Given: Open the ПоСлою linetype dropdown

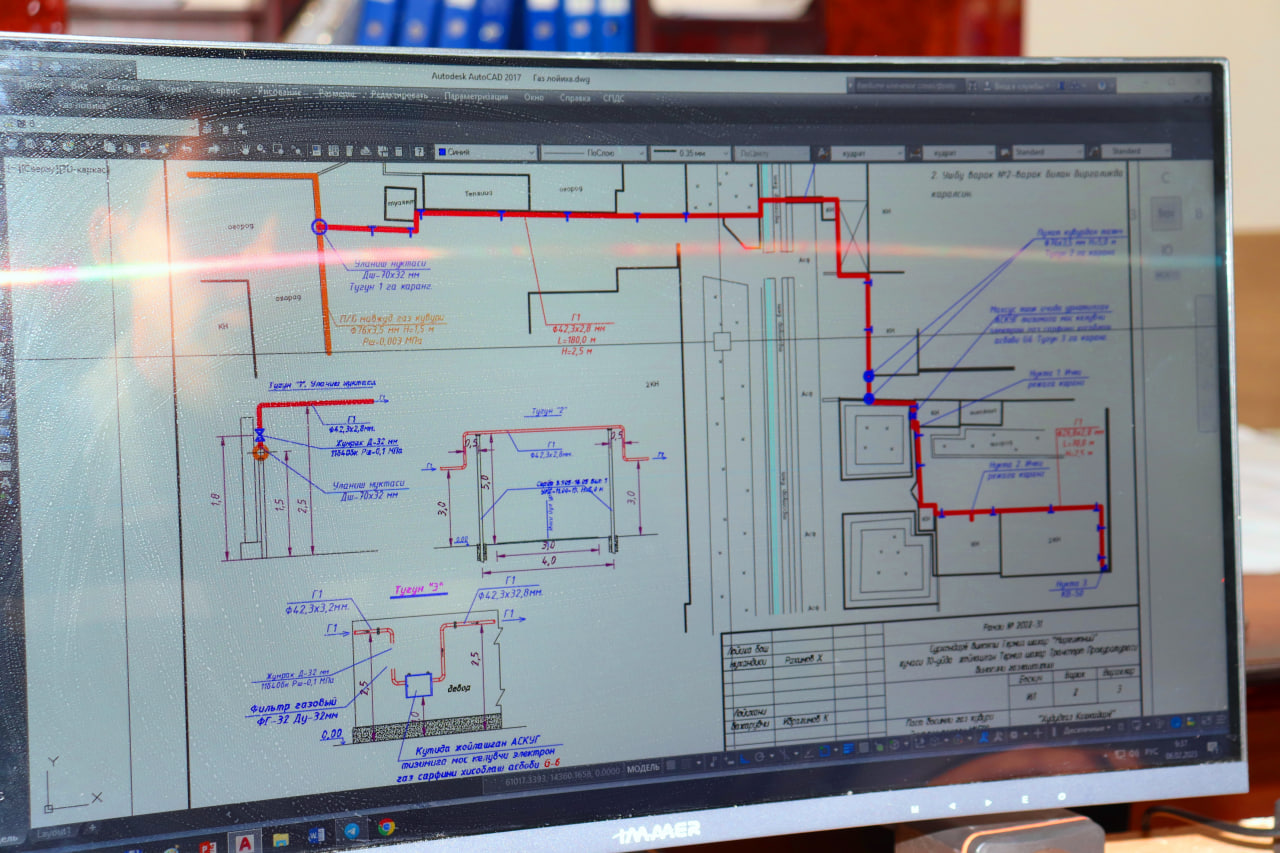Looking at the screenshot, I should pos(593,153).
